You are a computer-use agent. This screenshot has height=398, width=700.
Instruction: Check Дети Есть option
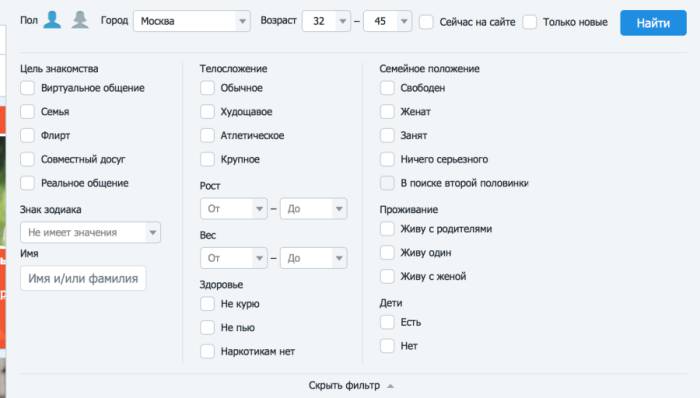[387, 322]
